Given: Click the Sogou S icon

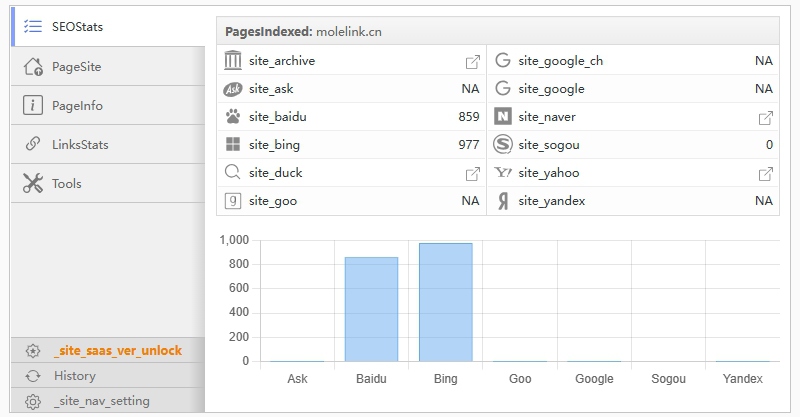Looking at the screenshot, I should pos(503,145).
